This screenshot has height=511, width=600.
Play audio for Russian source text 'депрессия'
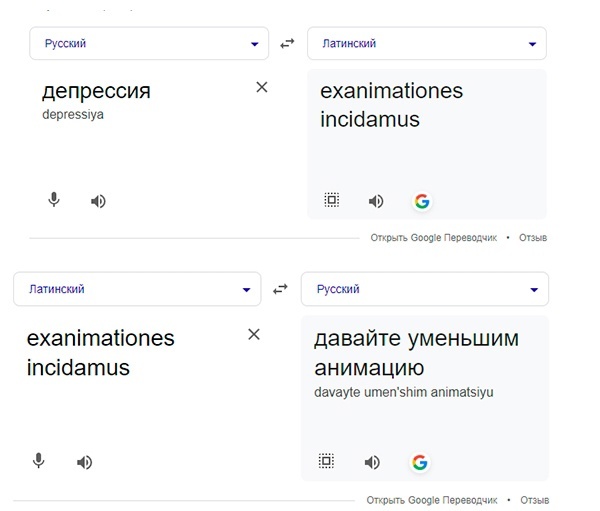click(98, 201)
